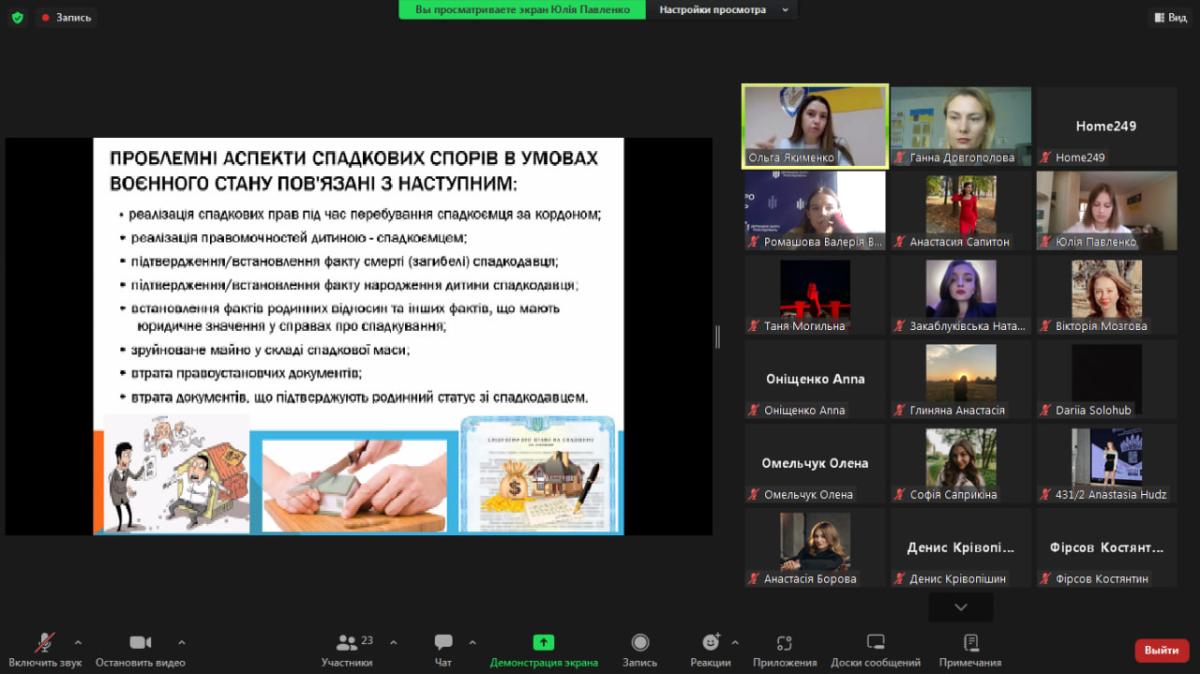The height and width of the screenshot is (674, 1200).
Task: Click the red recording indicator labeled Запись
Action: 67,17
